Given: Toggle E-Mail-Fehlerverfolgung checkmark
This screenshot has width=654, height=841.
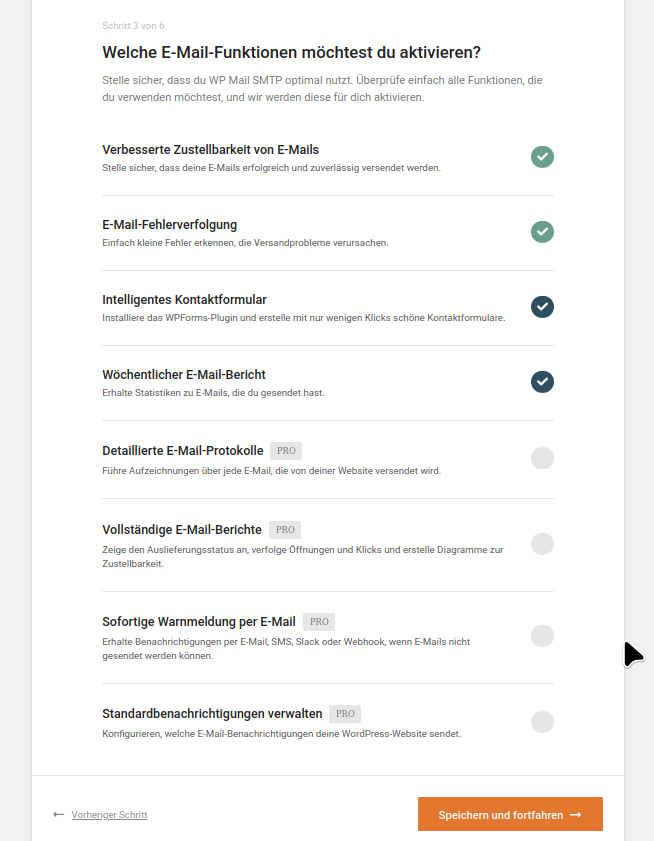Looking at the screenshot, I should click(x=542, y=232).
